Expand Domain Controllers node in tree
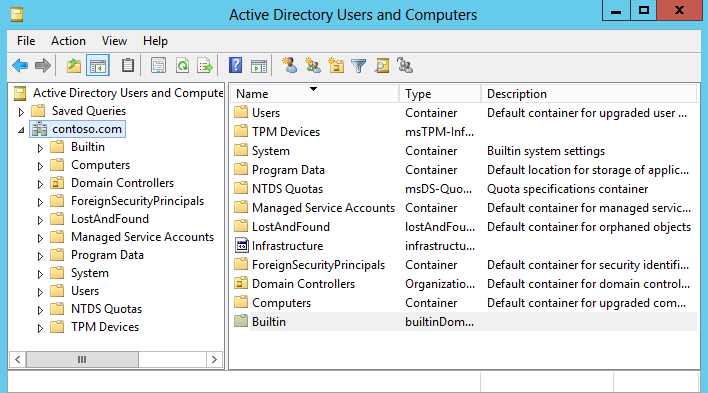The width and height of the screenshot is (708, 393). 40,184
